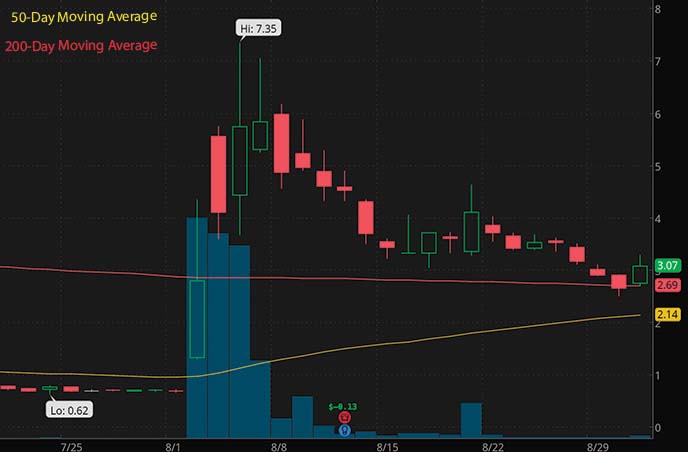
Task: Click the small green candle above Lo: 0.62
Action: tap(50, 388)
